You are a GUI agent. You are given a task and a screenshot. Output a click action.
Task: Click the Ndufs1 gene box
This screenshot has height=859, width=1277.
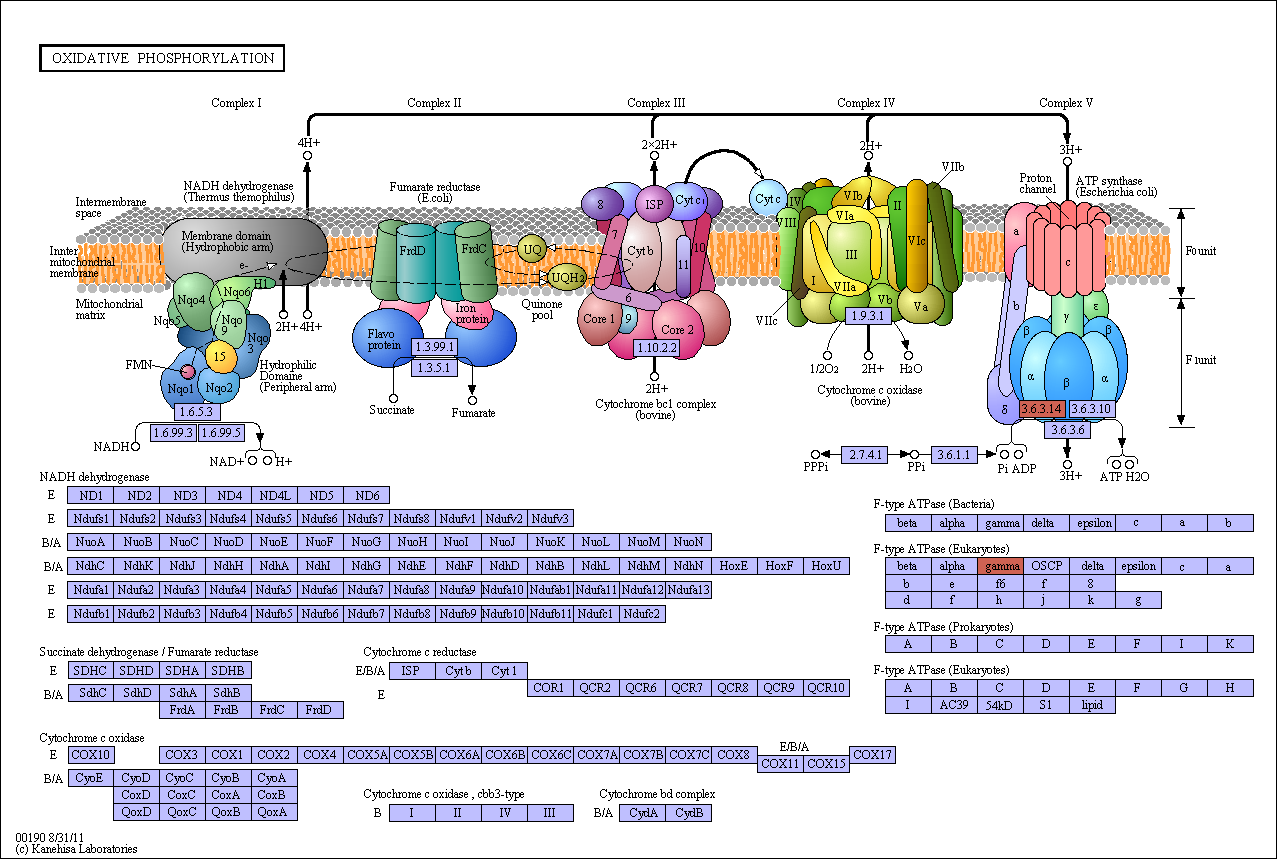tap(91, 518)
